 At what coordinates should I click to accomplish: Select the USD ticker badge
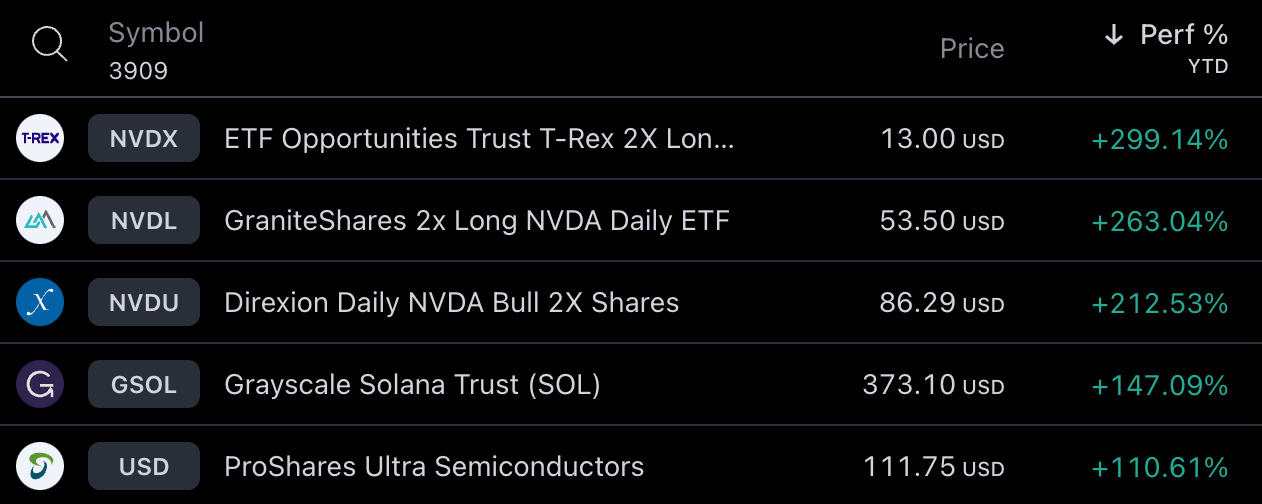coord(144,467)
